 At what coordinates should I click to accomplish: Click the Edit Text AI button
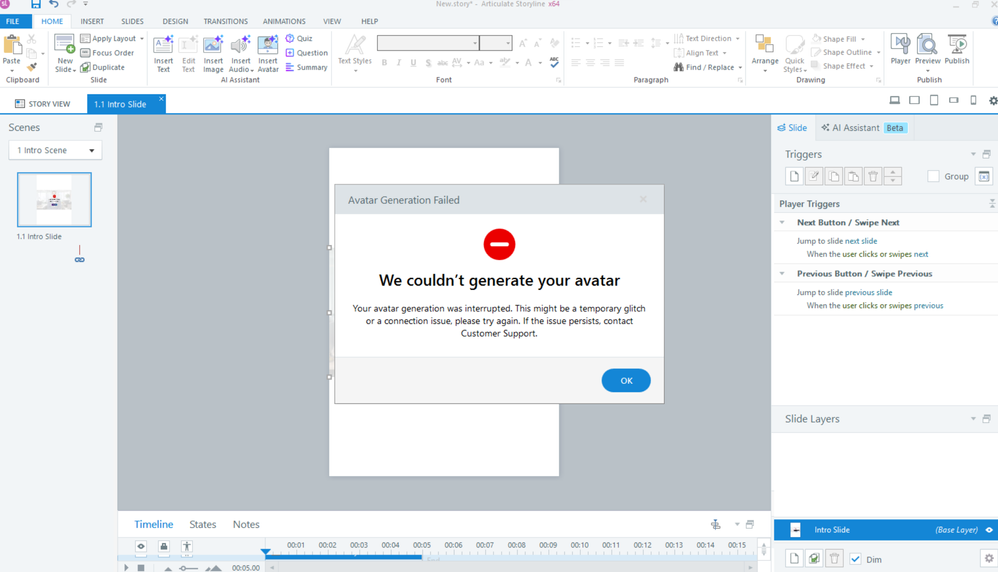[x=188, y=55]
